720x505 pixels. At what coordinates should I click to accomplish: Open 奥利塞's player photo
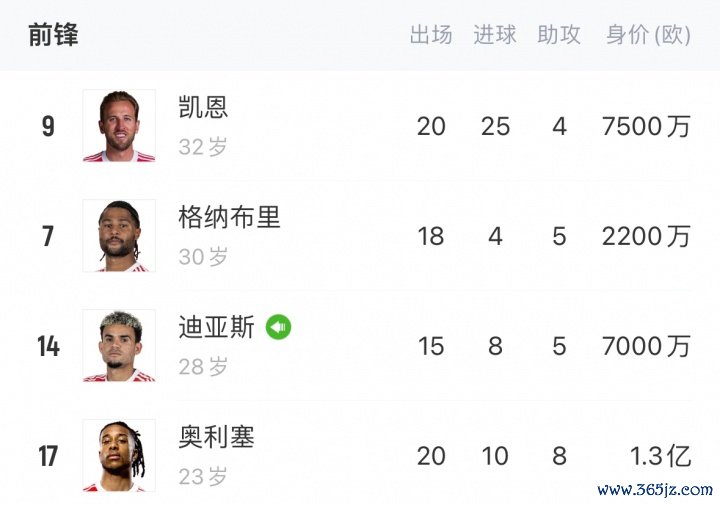click(x=119, y=456)
